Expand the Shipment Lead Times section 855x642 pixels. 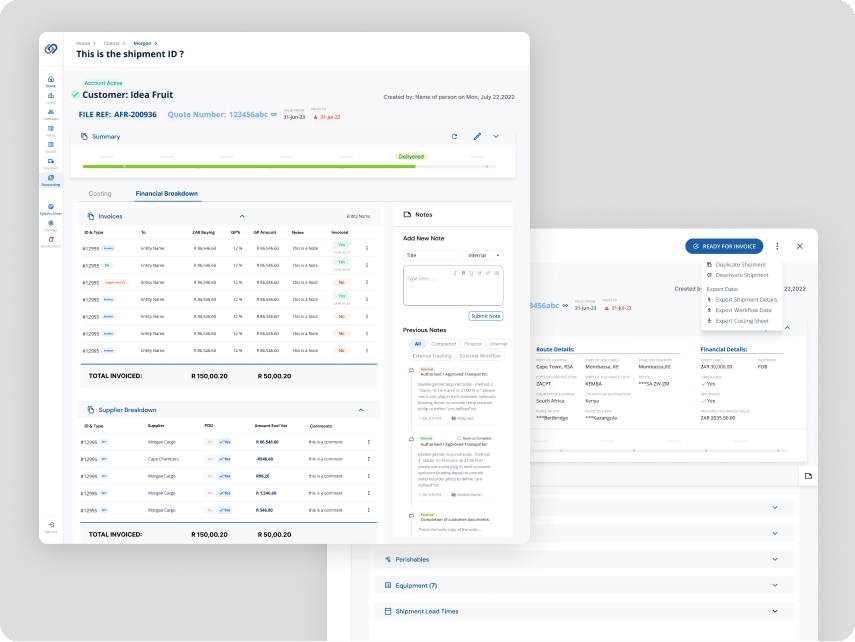pos(775,611)
